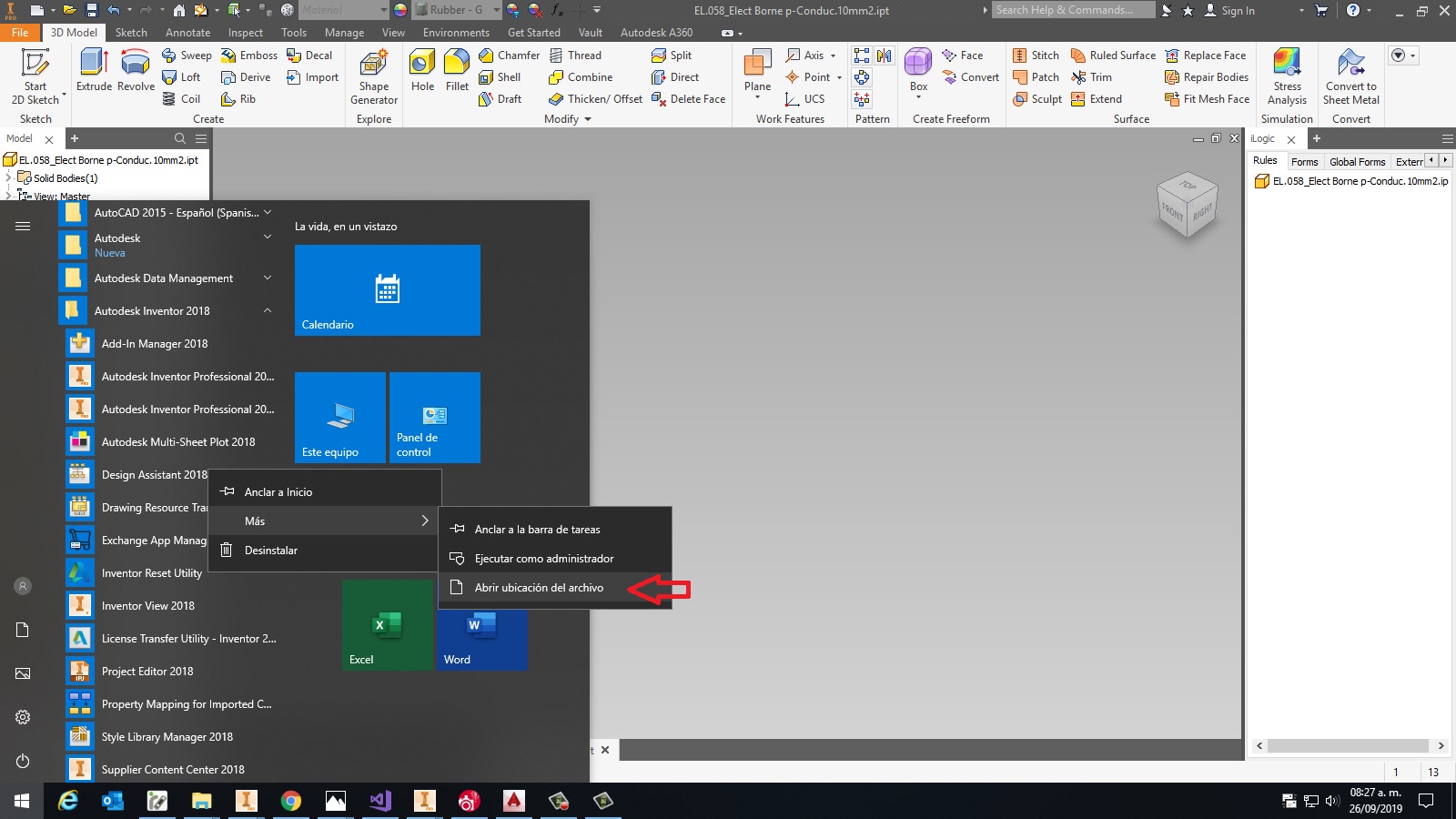Select the Stitch surface tool

coord(1036,55)
